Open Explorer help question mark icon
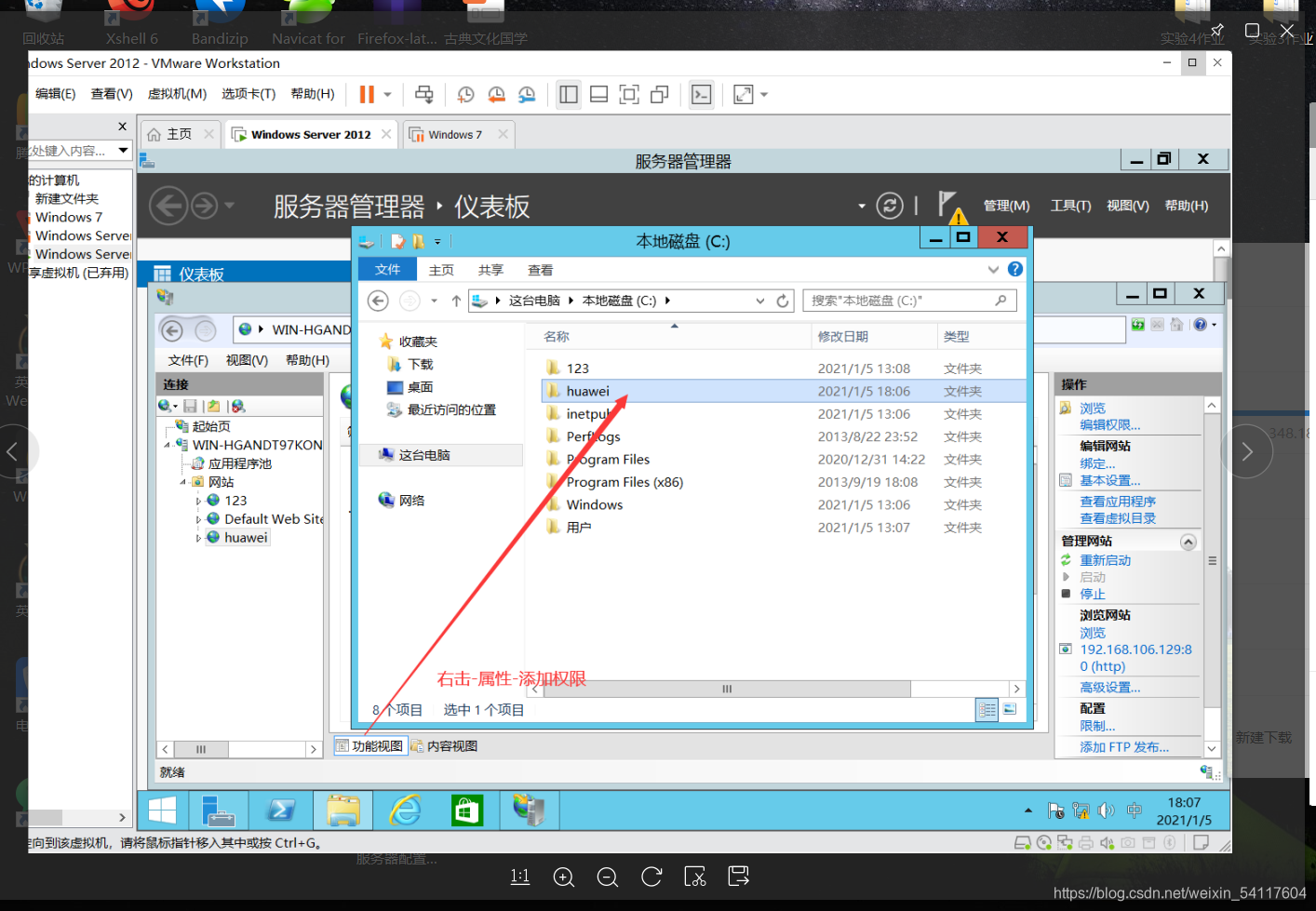The height and width of the screenshot is (911, 1316). coord(1015,269)
